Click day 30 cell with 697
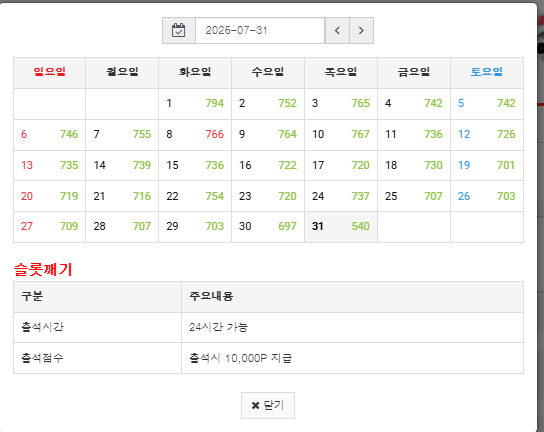The width and height of the screenshot is (544, 432). pos(268,227)
